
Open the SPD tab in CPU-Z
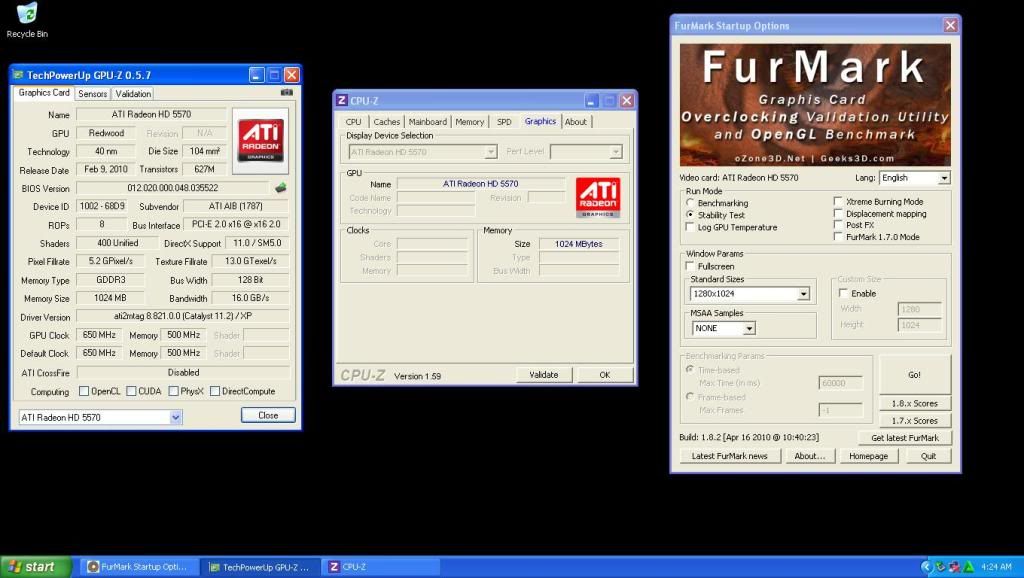[x=504, y=121]
